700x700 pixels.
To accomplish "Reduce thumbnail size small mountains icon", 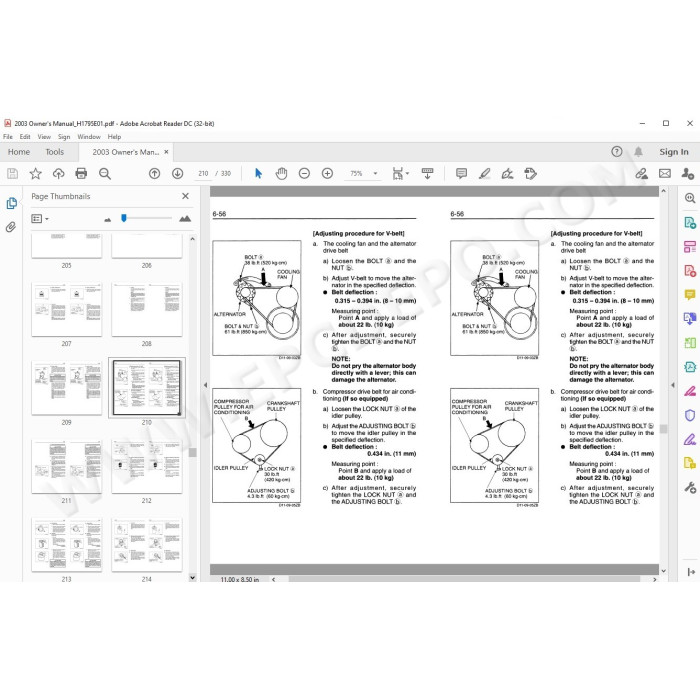I will [x=108, y=219].
